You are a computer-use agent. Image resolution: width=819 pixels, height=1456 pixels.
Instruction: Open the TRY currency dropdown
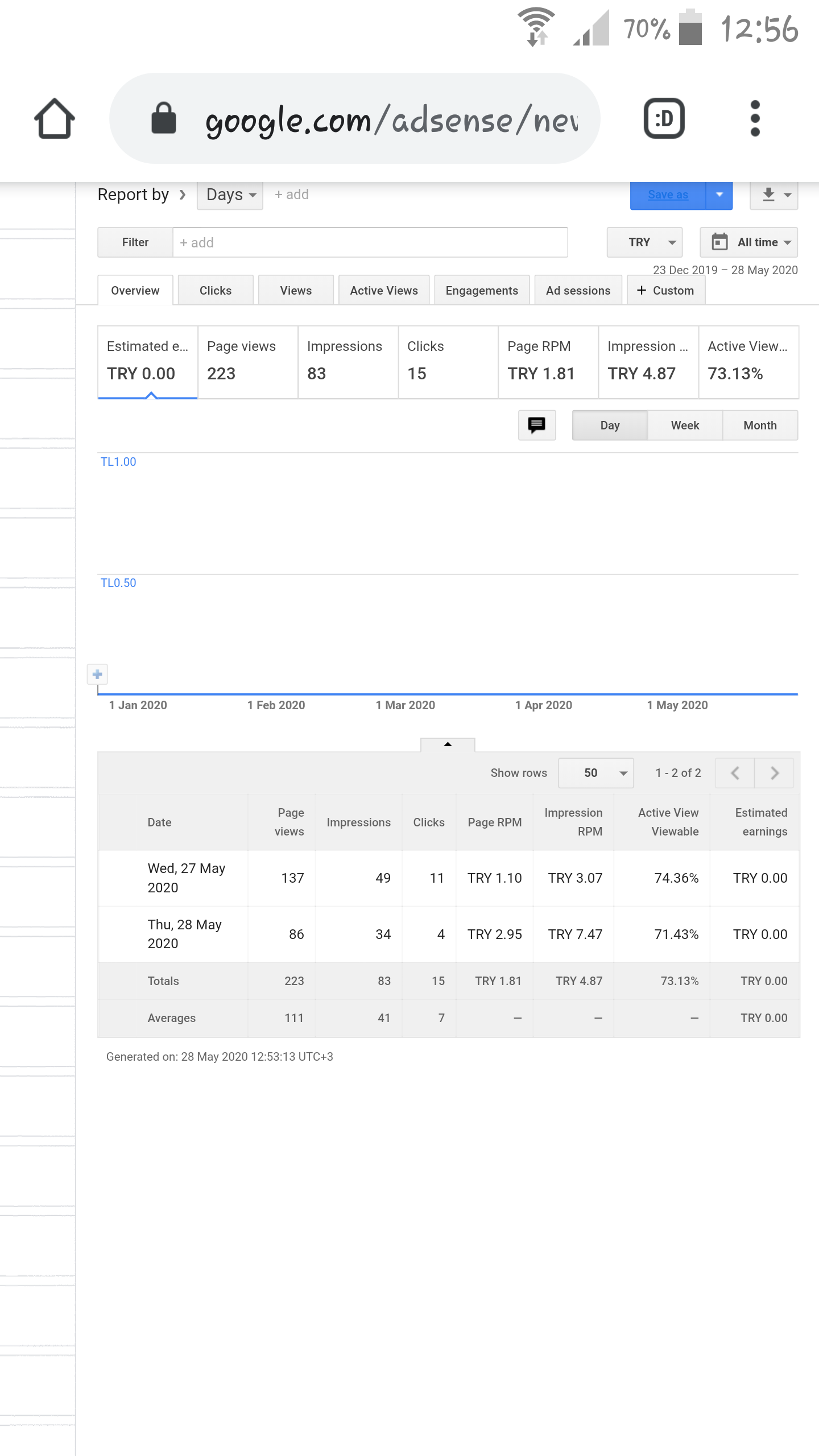tap(644, 242)
